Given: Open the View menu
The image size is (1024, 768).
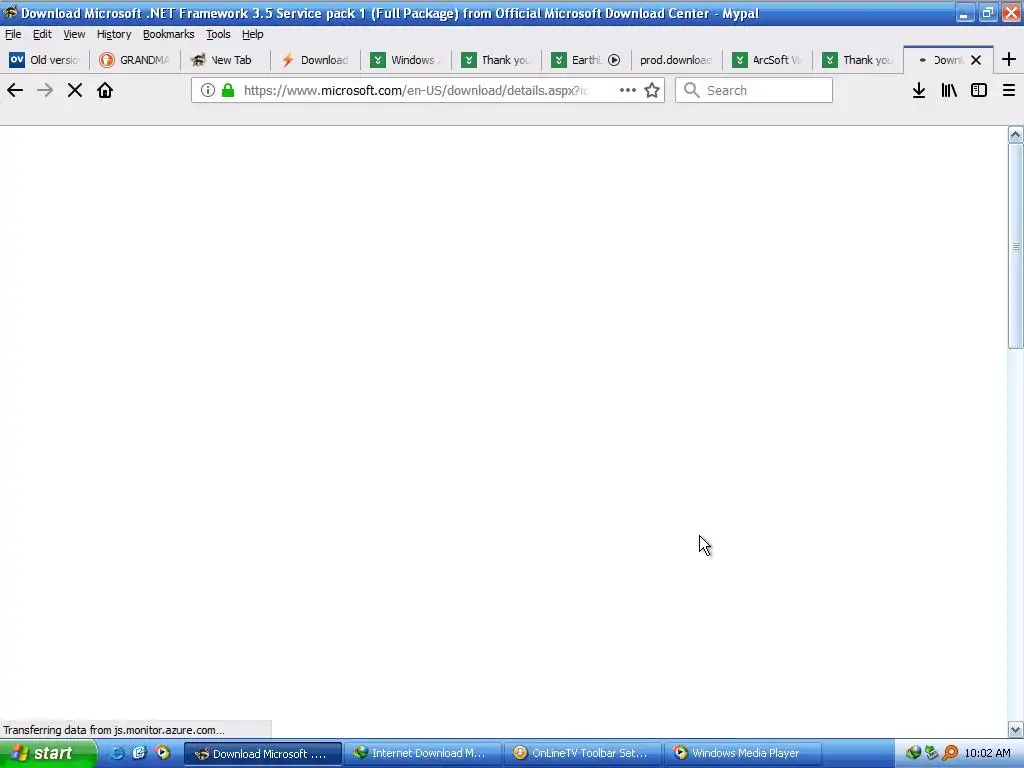Looking at the screenshot, I should pyautogui.click(x=74, y=34).
